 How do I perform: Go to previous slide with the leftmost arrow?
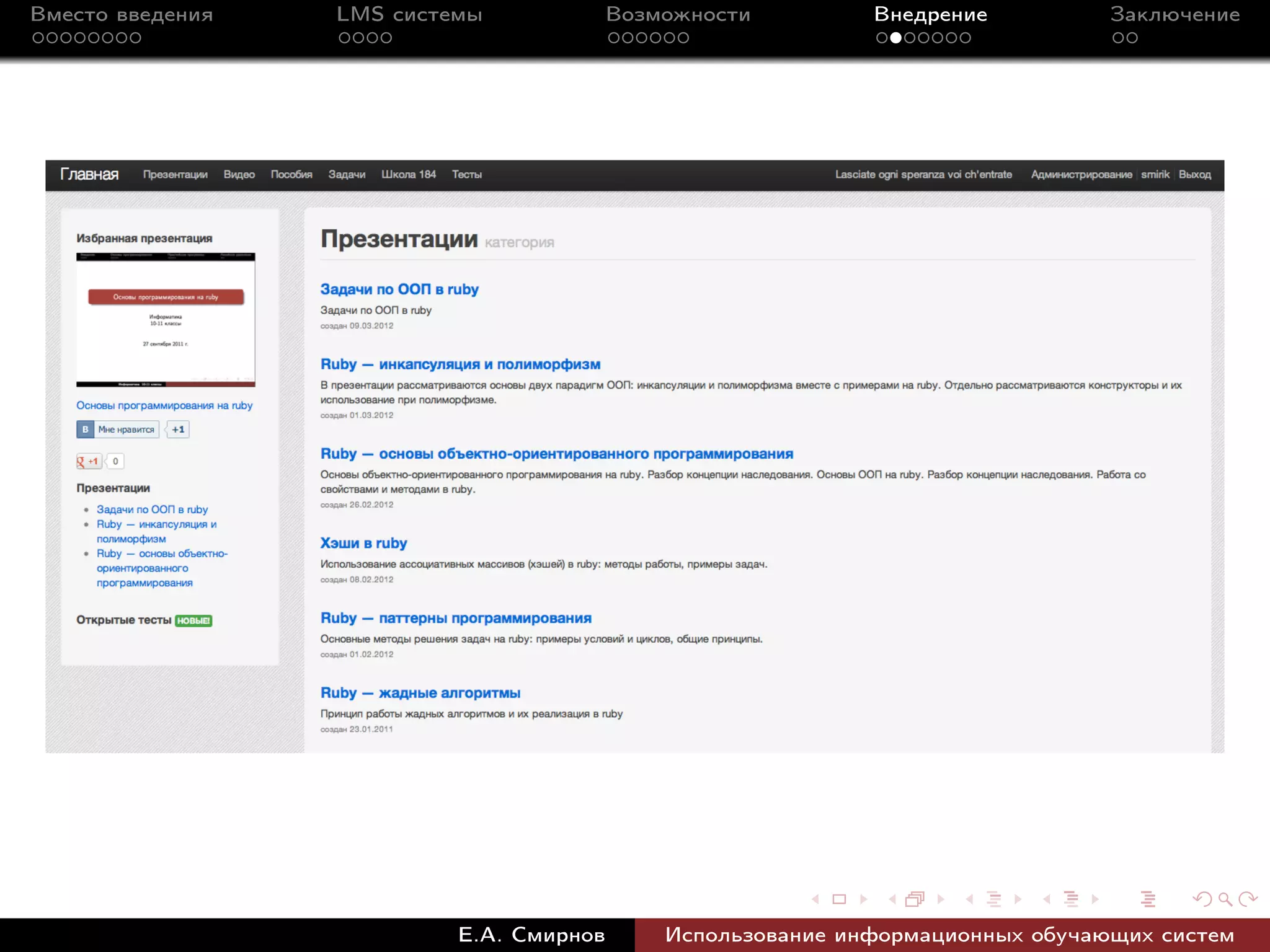point(815,899)
